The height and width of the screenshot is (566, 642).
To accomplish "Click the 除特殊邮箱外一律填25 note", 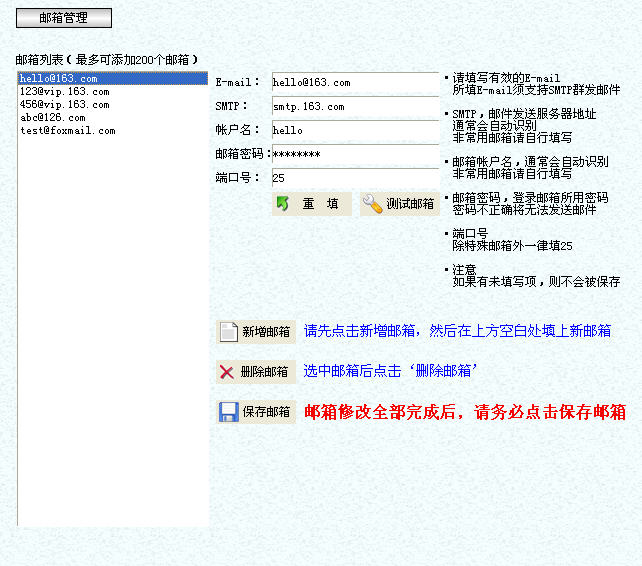I will [x=512, y=246].
